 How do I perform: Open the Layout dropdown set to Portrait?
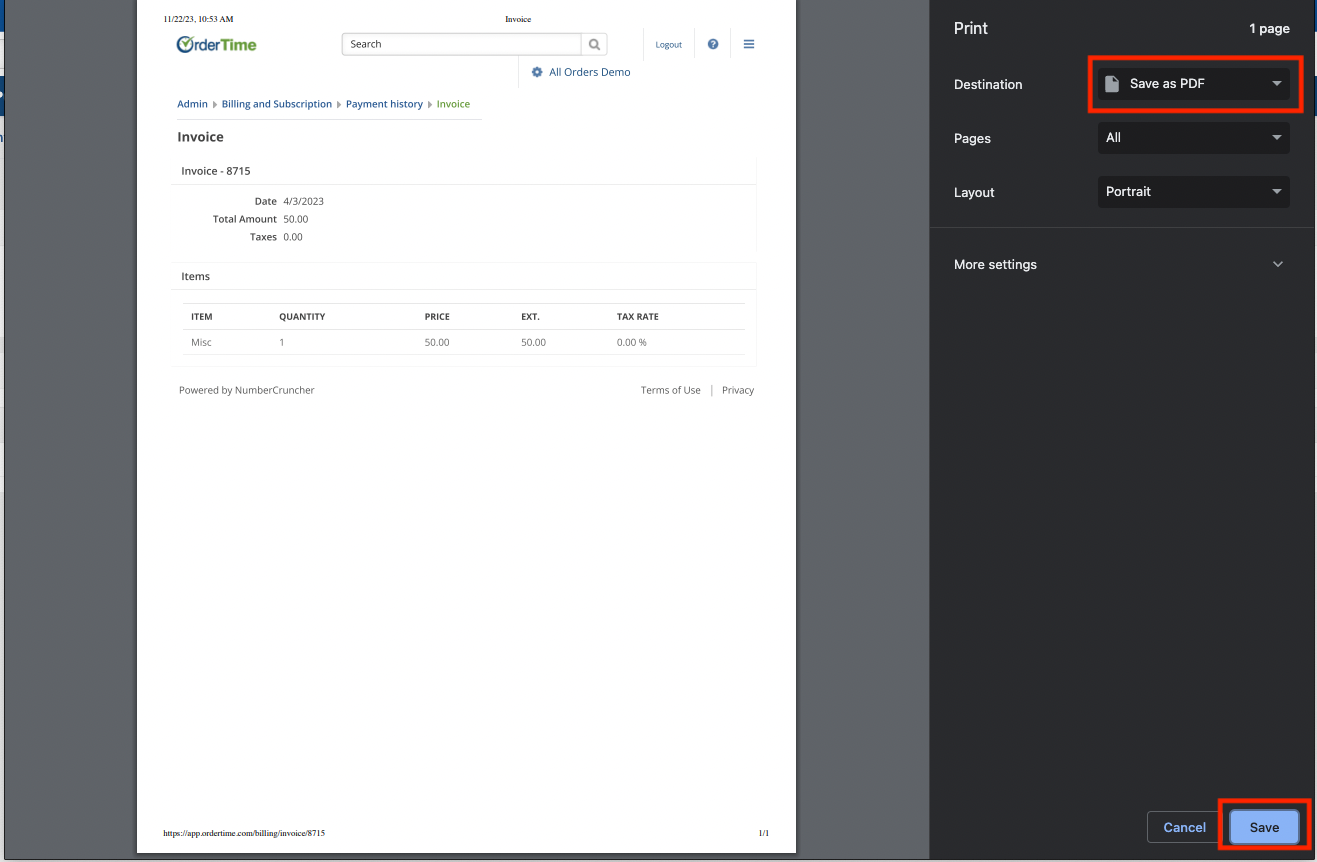[x=1194, y=192]
